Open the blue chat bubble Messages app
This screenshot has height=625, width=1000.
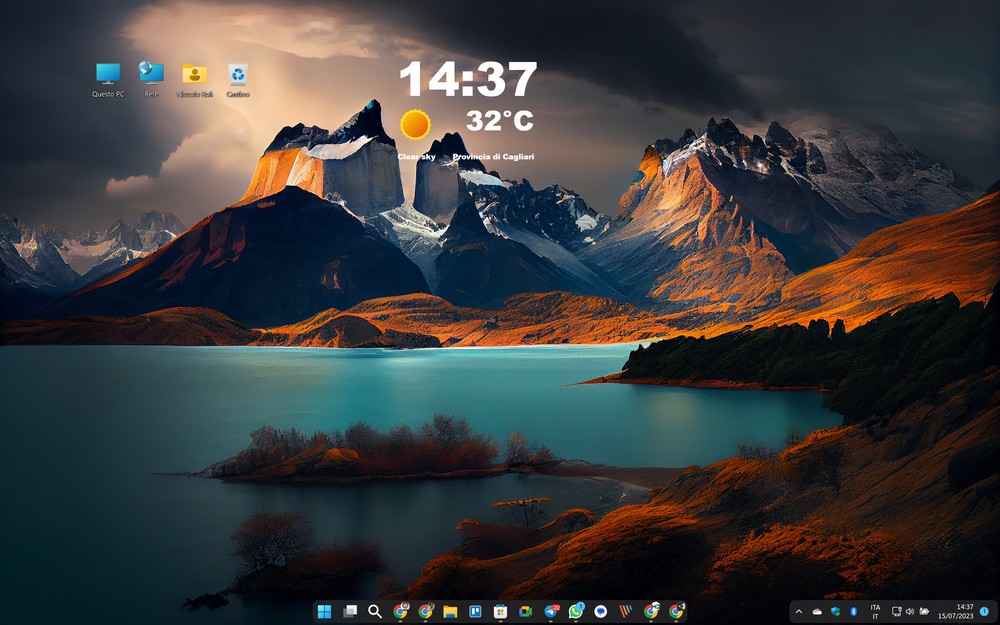[601, 611]
